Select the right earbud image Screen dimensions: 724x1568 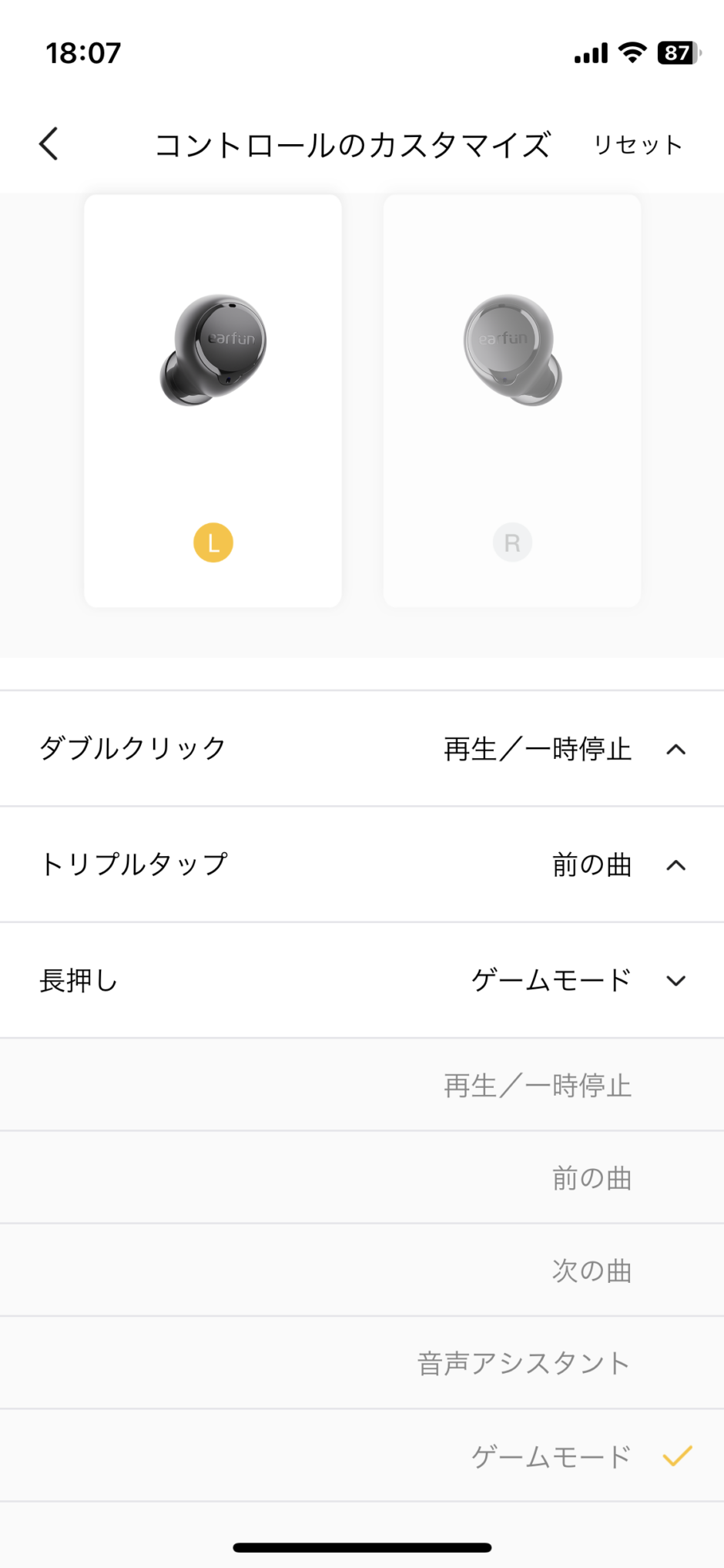[x=512, y=351]
